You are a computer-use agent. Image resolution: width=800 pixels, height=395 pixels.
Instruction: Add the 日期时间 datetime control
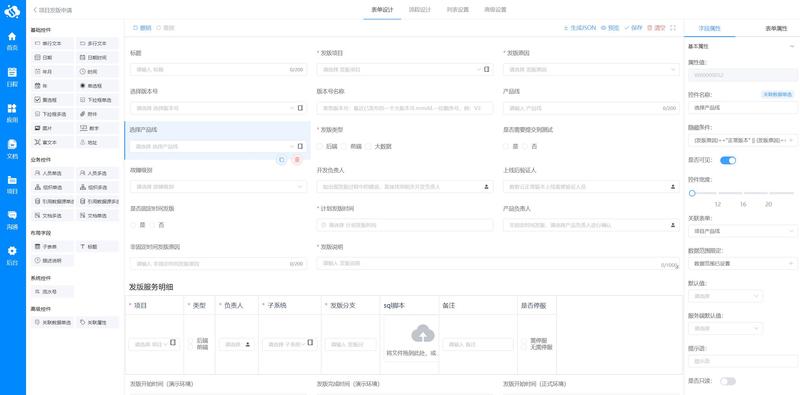(97, 58)
